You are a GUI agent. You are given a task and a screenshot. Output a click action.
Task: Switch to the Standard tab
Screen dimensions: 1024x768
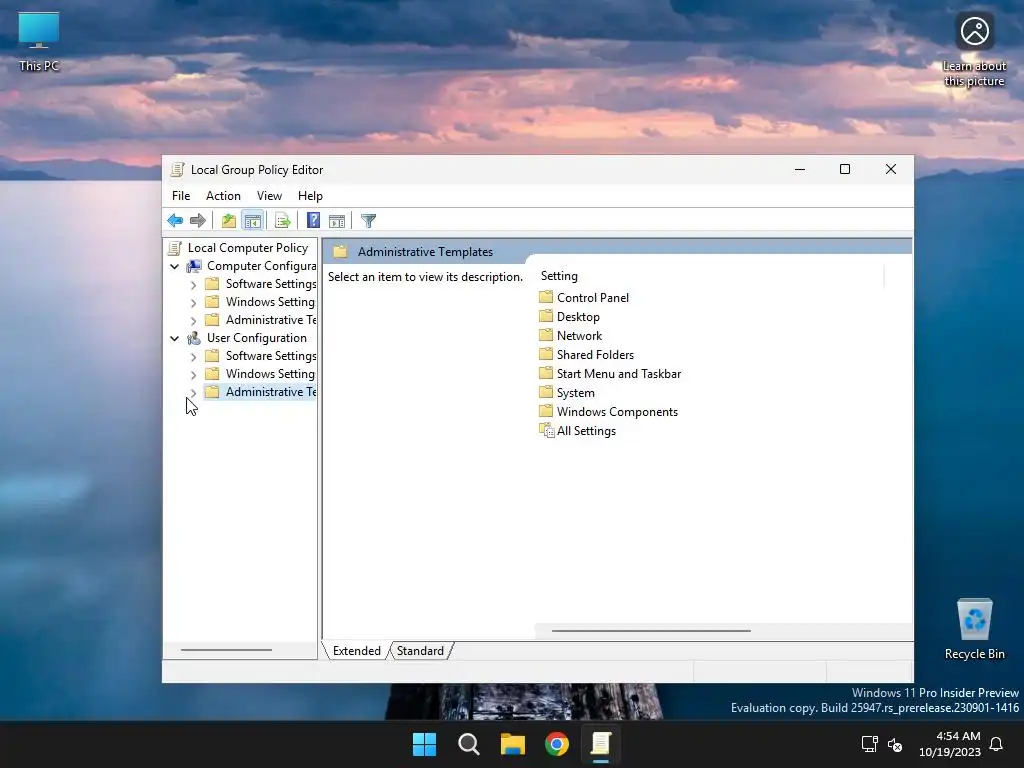pyautogui.click(x=420, y=650)
